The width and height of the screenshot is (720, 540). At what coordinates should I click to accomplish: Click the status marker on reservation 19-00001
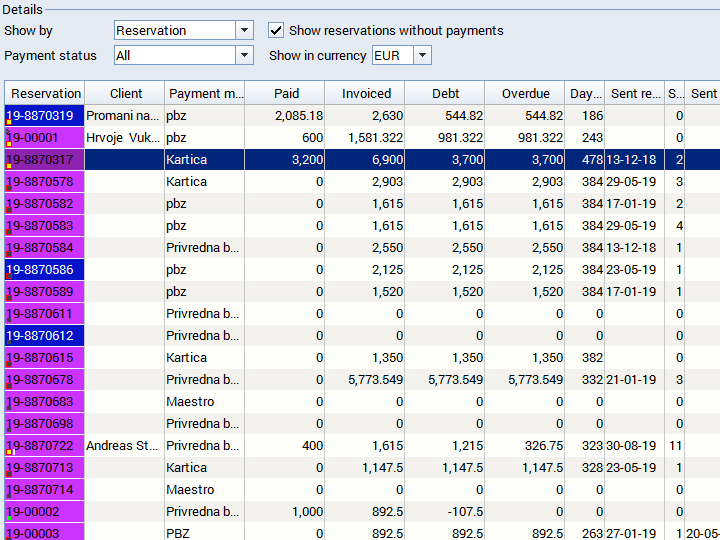9,143
